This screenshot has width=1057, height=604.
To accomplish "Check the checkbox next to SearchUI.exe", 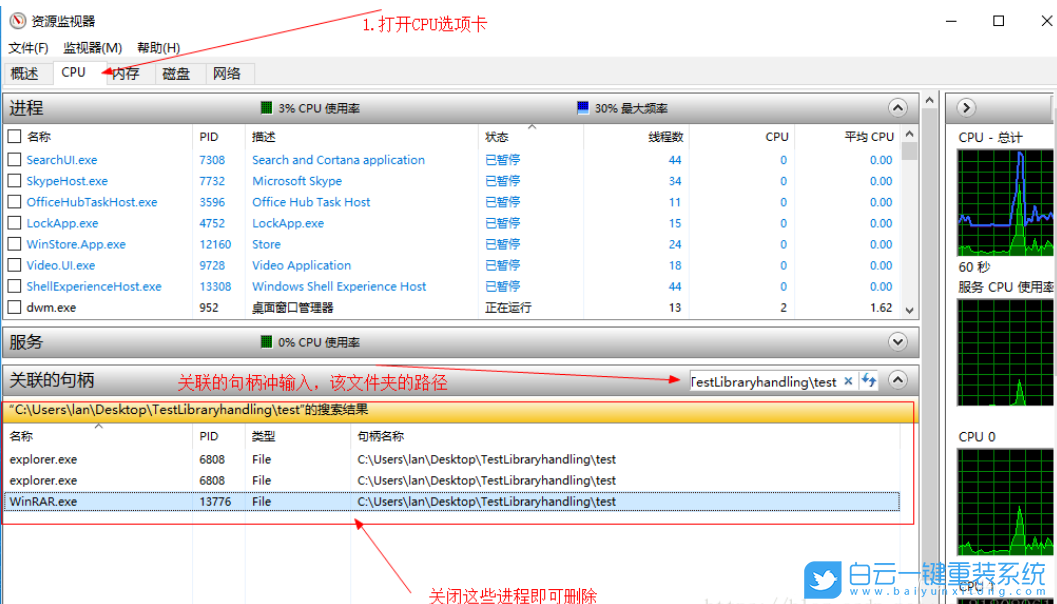I will [x=14, y=160].
